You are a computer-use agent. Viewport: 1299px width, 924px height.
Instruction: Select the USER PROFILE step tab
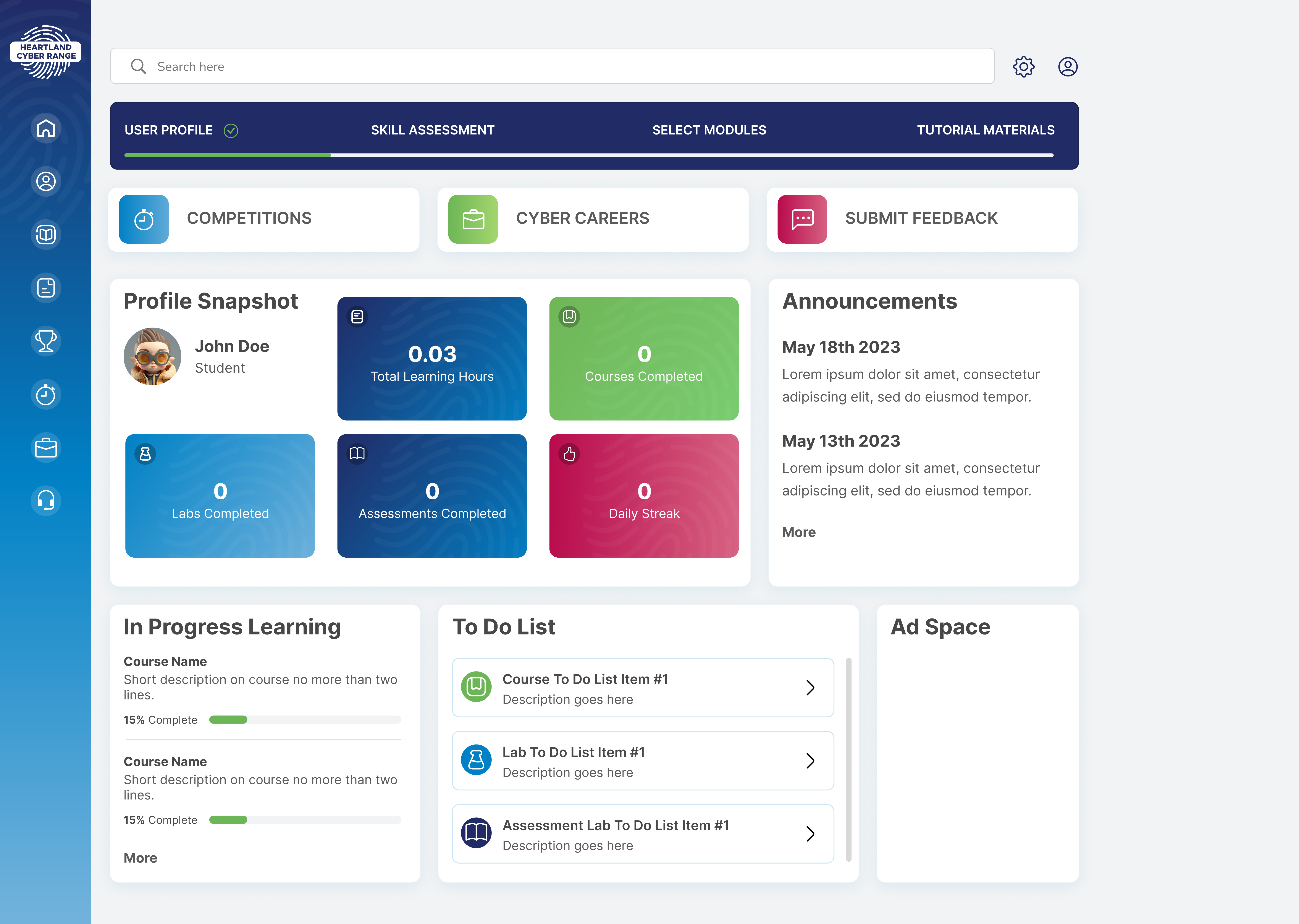[168, 130]
